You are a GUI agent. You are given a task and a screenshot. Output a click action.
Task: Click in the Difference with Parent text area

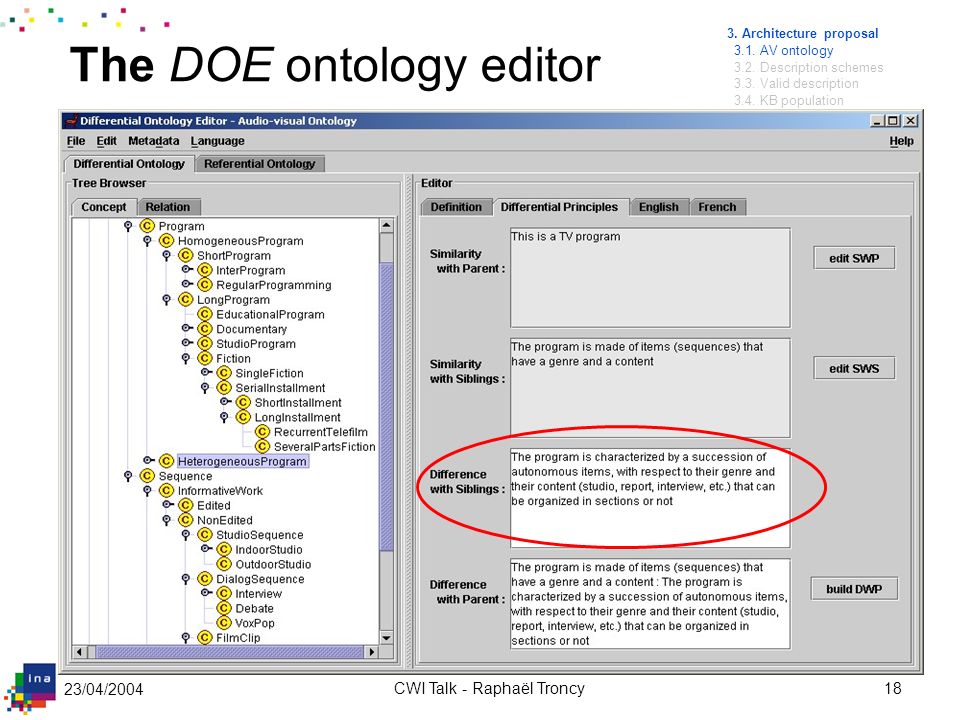pos(650,604)
